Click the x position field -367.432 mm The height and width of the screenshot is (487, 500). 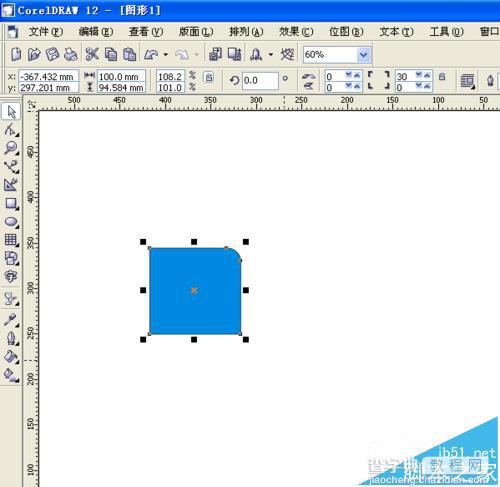pos(49,76)
